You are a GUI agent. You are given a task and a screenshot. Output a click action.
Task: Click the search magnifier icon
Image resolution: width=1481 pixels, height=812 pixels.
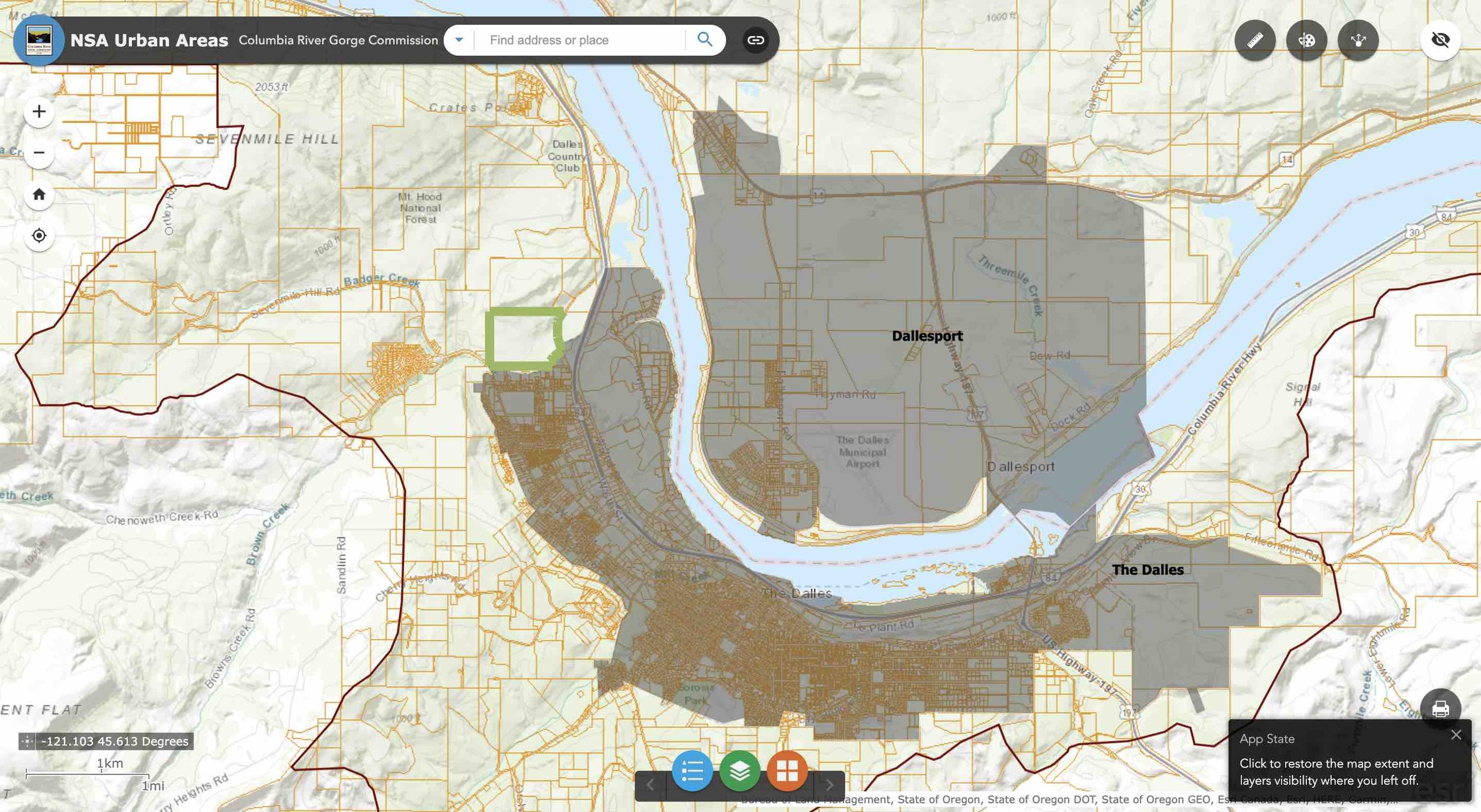[704, 40]
